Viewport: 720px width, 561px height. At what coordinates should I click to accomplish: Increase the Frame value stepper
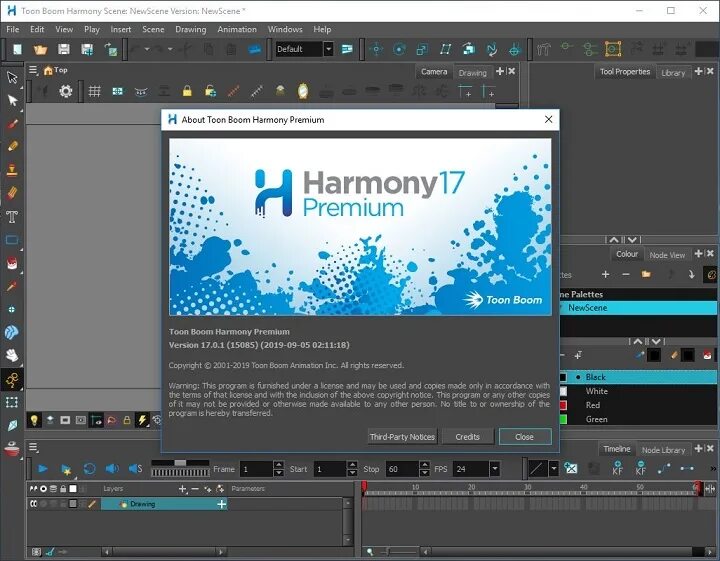(x=278, y=465)
